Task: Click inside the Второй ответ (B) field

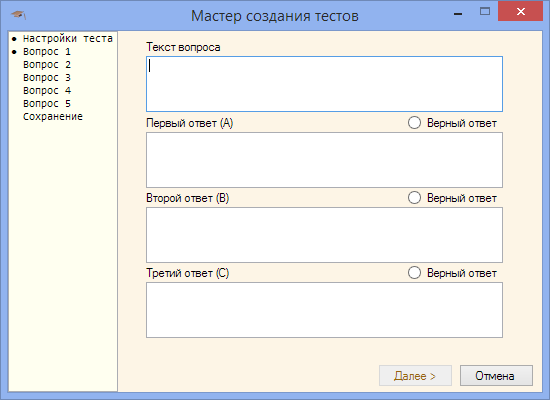Action: coord(324,235)
